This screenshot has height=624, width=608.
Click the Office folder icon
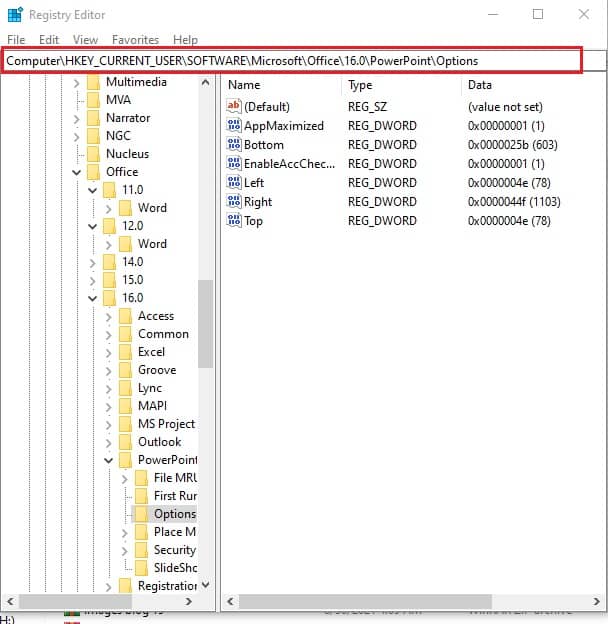pyautogui.click(x=94, y=172)
